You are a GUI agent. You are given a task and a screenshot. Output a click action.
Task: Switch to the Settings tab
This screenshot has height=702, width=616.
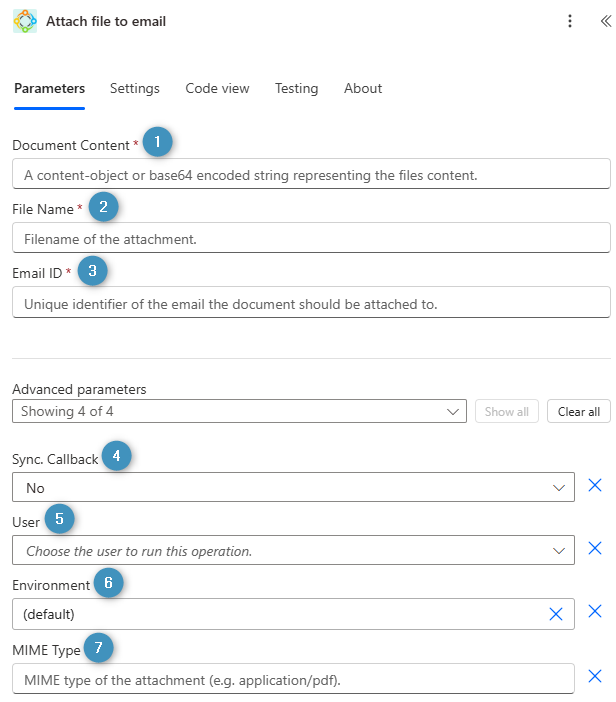click(x=135, y=88)
